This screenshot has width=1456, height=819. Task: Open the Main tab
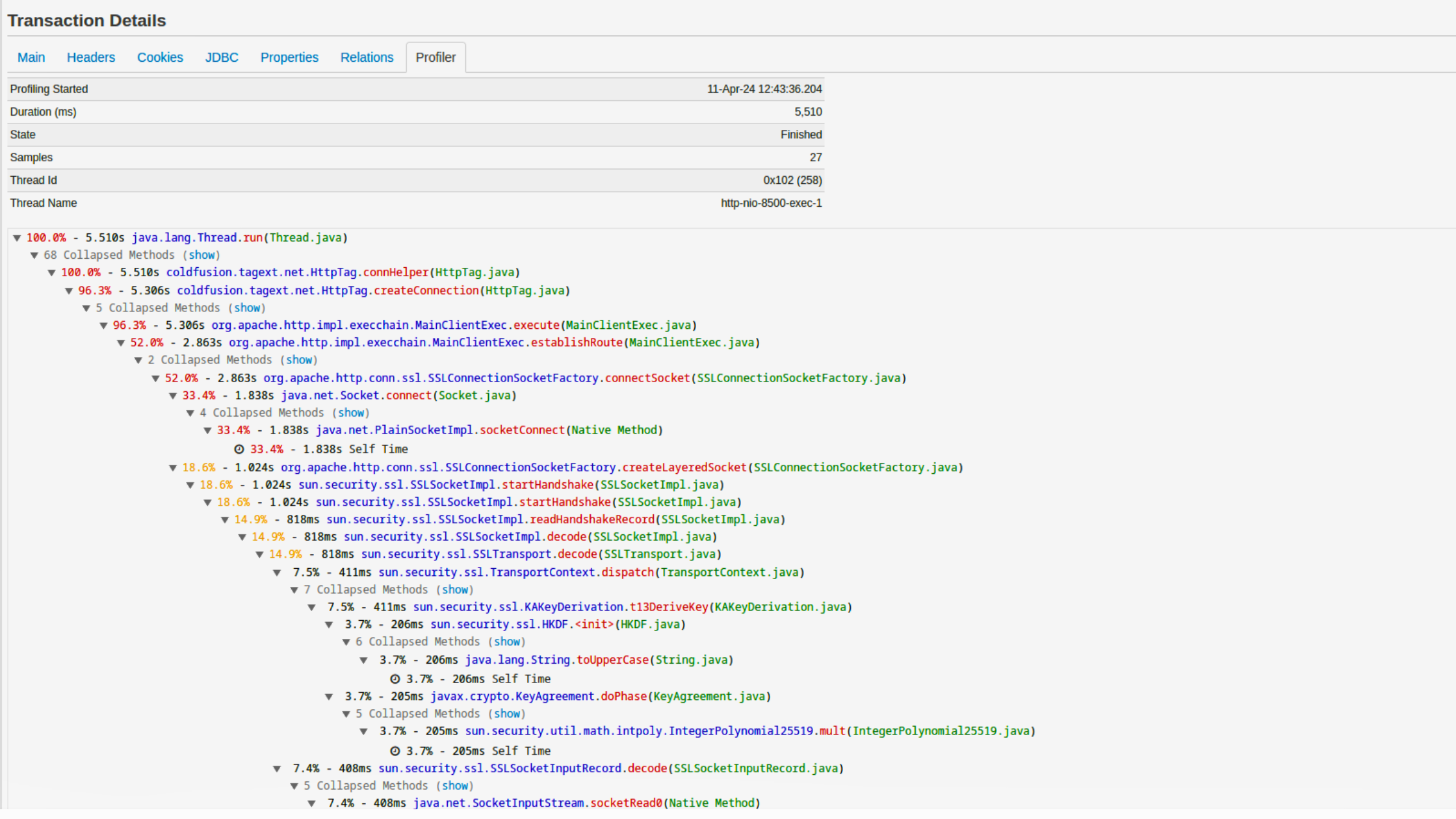31,57
